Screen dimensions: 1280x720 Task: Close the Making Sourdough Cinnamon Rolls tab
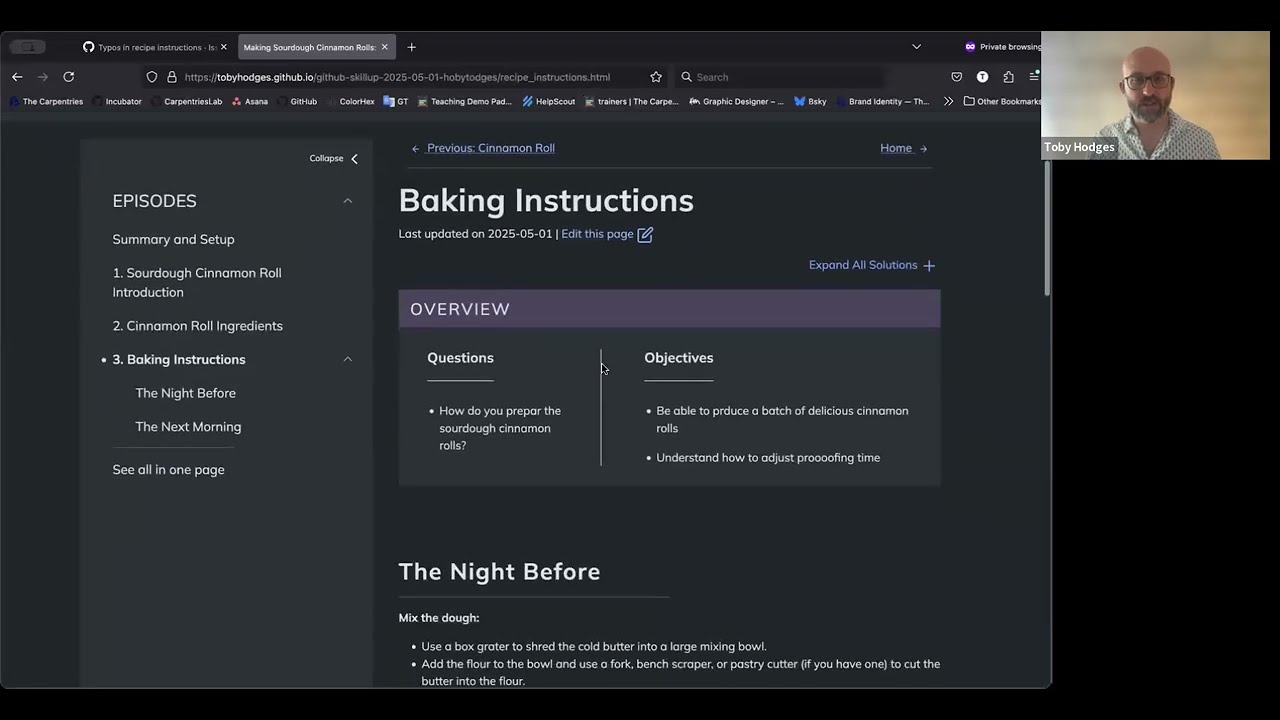tap(384, 47)
